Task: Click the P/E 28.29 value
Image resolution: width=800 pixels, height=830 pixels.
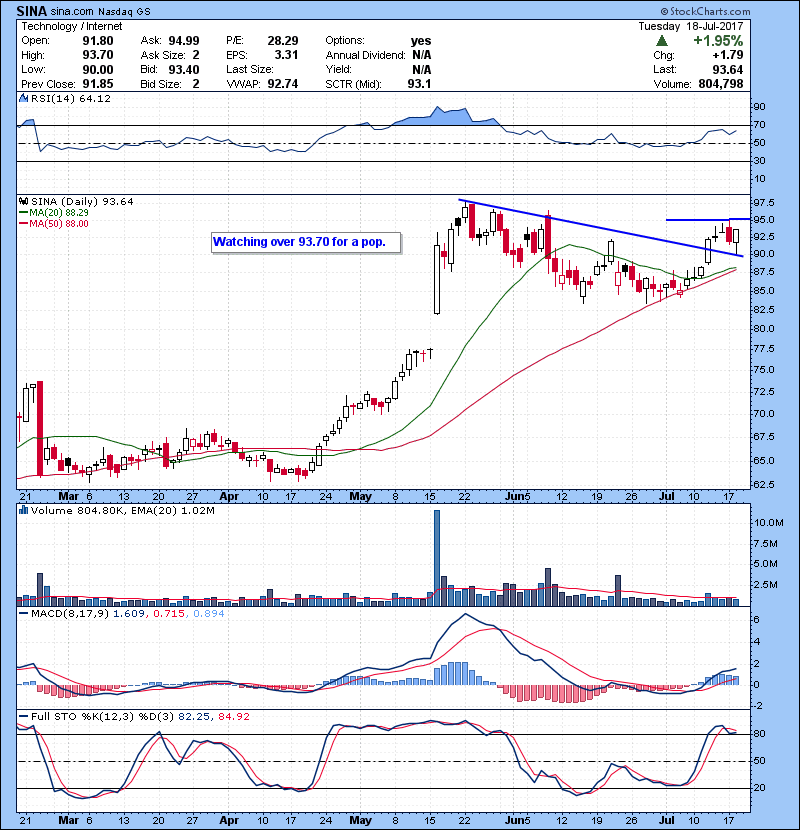Action: pos(283,41)
